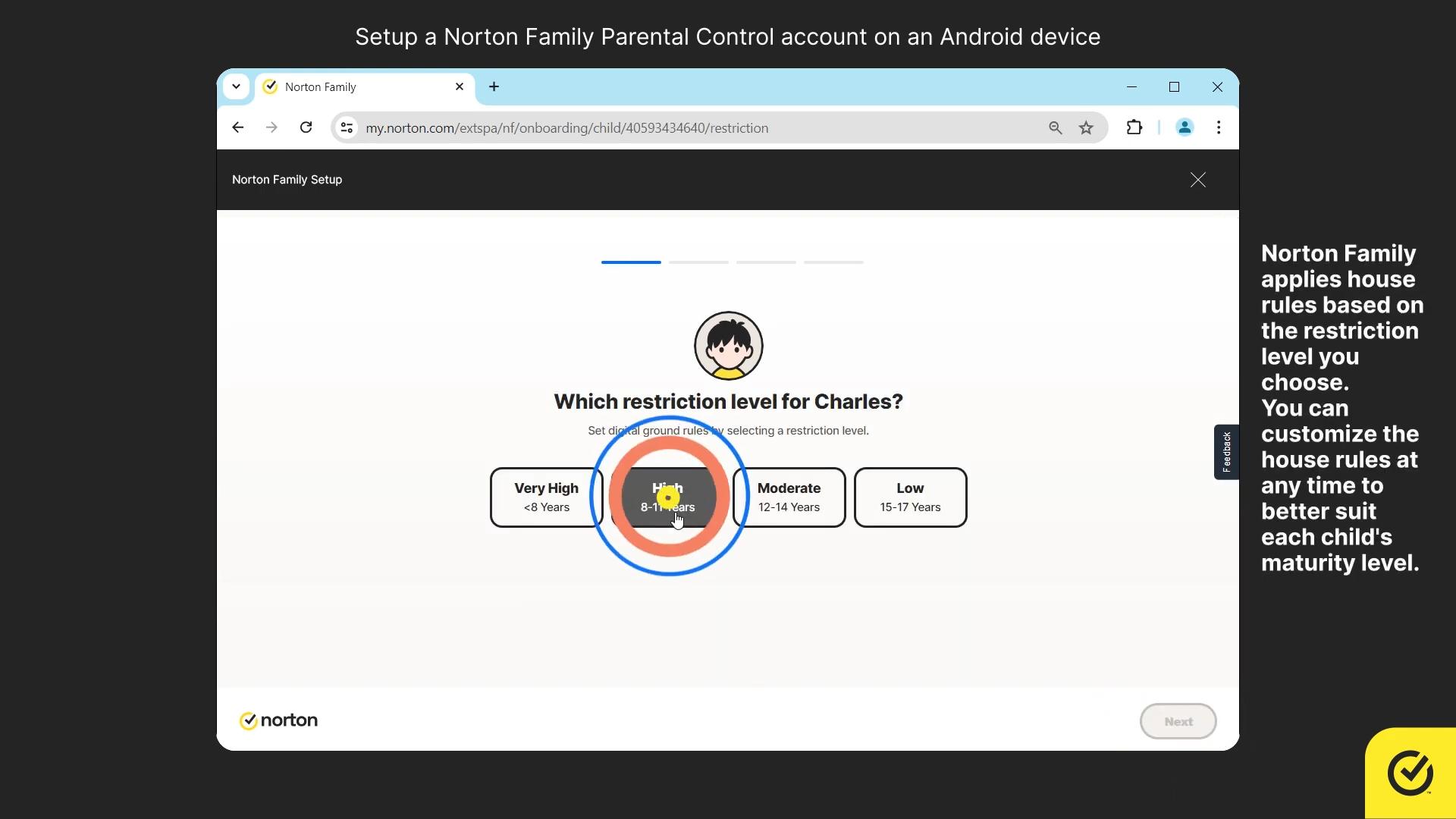
Task: Open the Feedback side tab
Action: (x=1226, y=452)
